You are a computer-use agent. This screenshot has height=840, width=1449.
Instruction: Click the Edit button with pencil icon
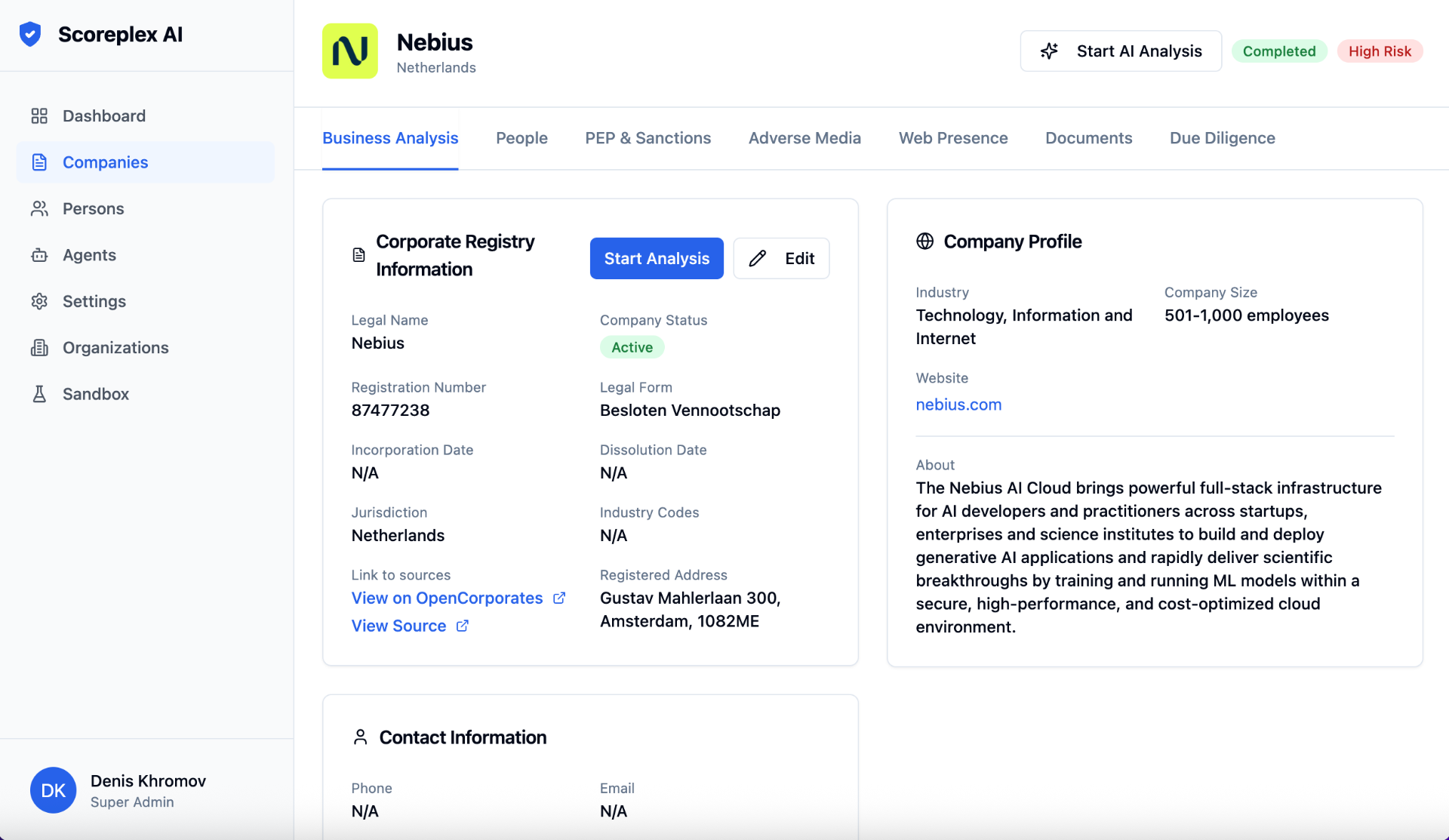click(x=781, y=258)
